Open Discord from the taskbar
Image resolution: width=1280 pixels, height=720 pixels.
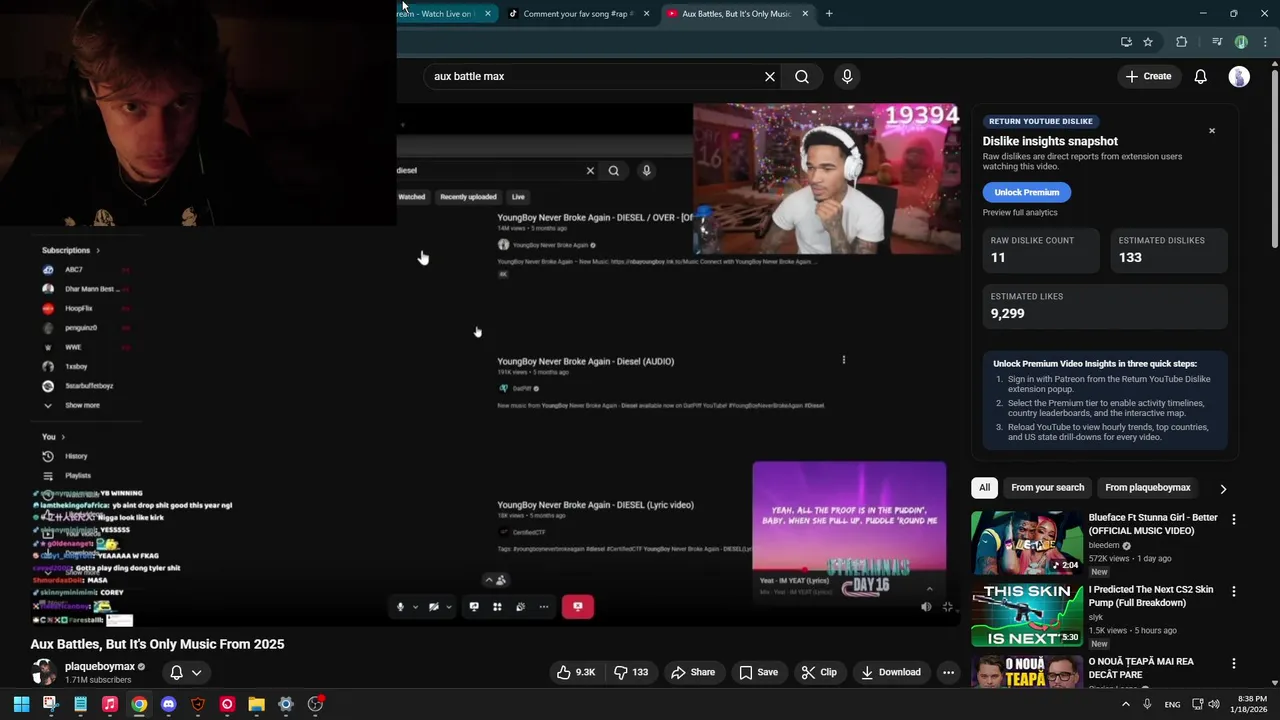click(168, 704)
